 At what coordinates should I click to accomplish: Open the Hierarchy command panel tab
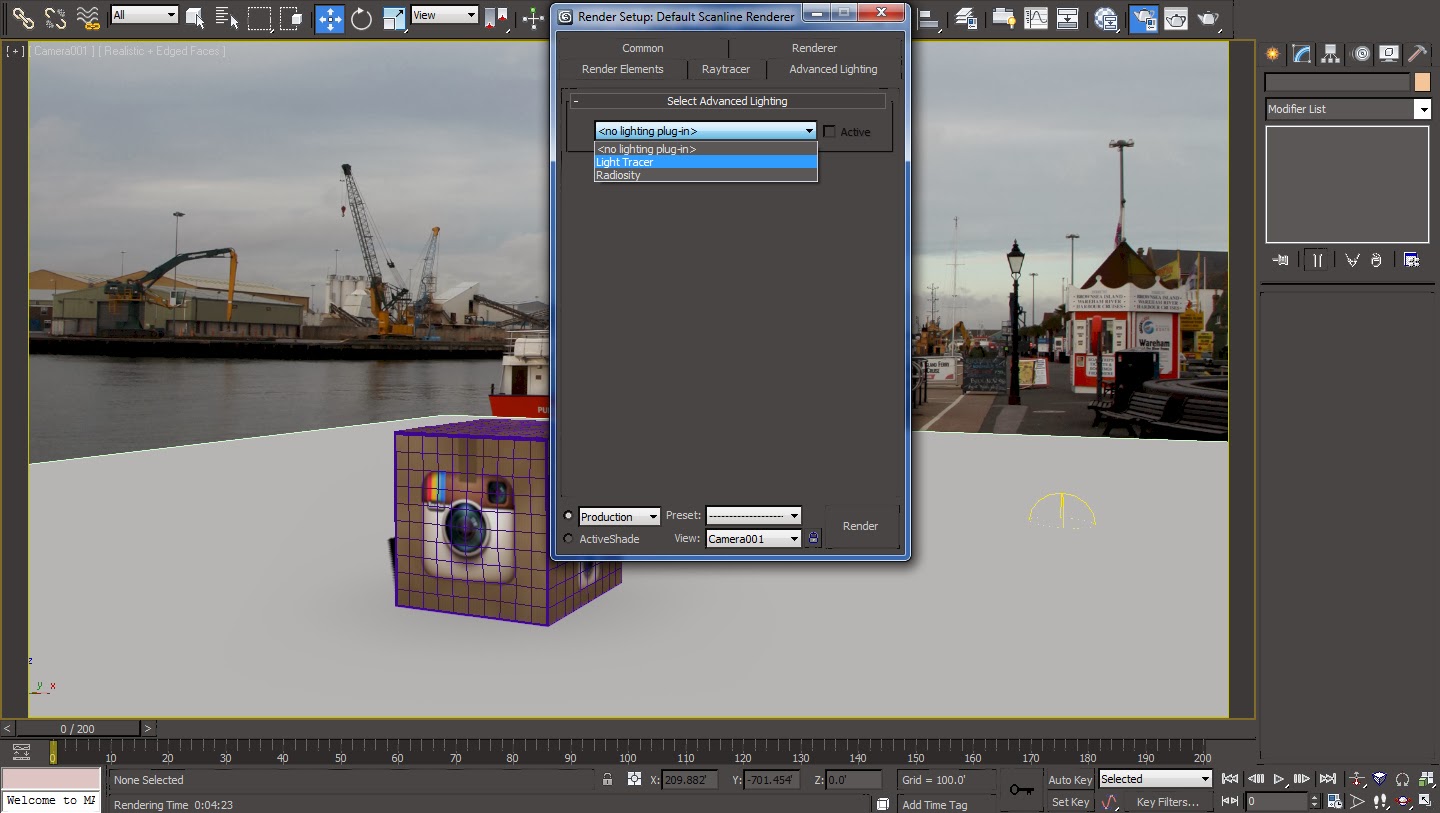1330,54
